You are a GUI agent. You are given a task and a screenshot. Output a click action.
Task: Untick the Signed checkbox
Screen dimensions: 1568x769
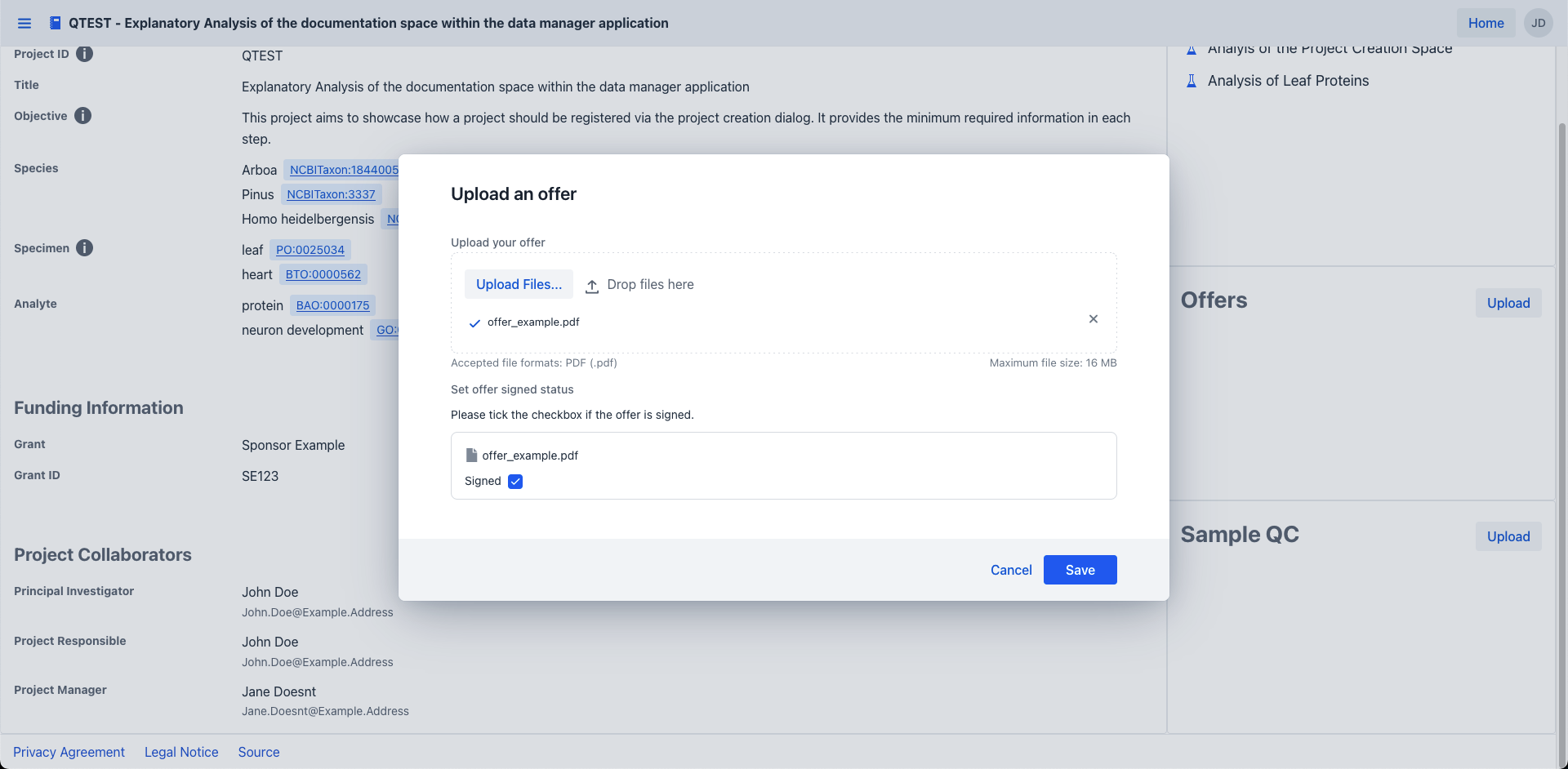[515, 482]
